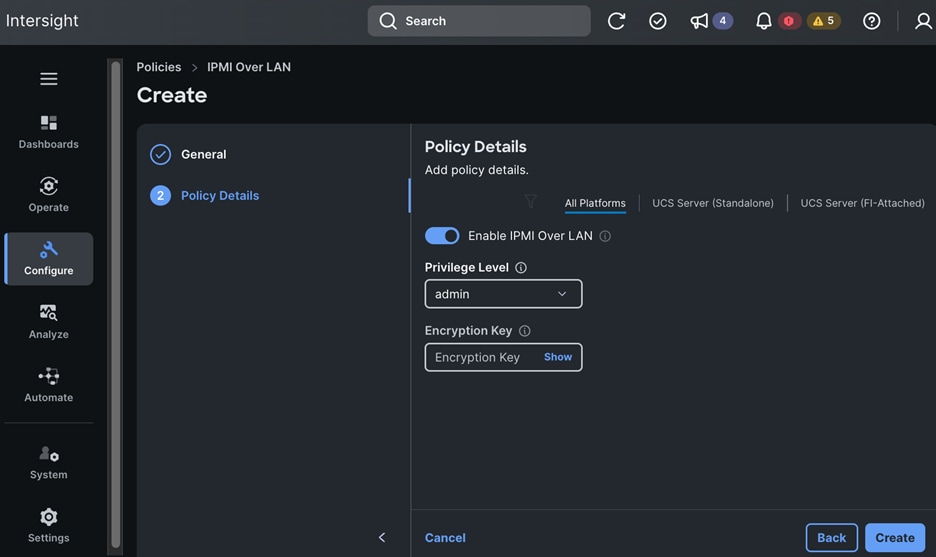The image size is (936, 557).
Task: Click into the Search box
Action: click(x=479, y=21)
